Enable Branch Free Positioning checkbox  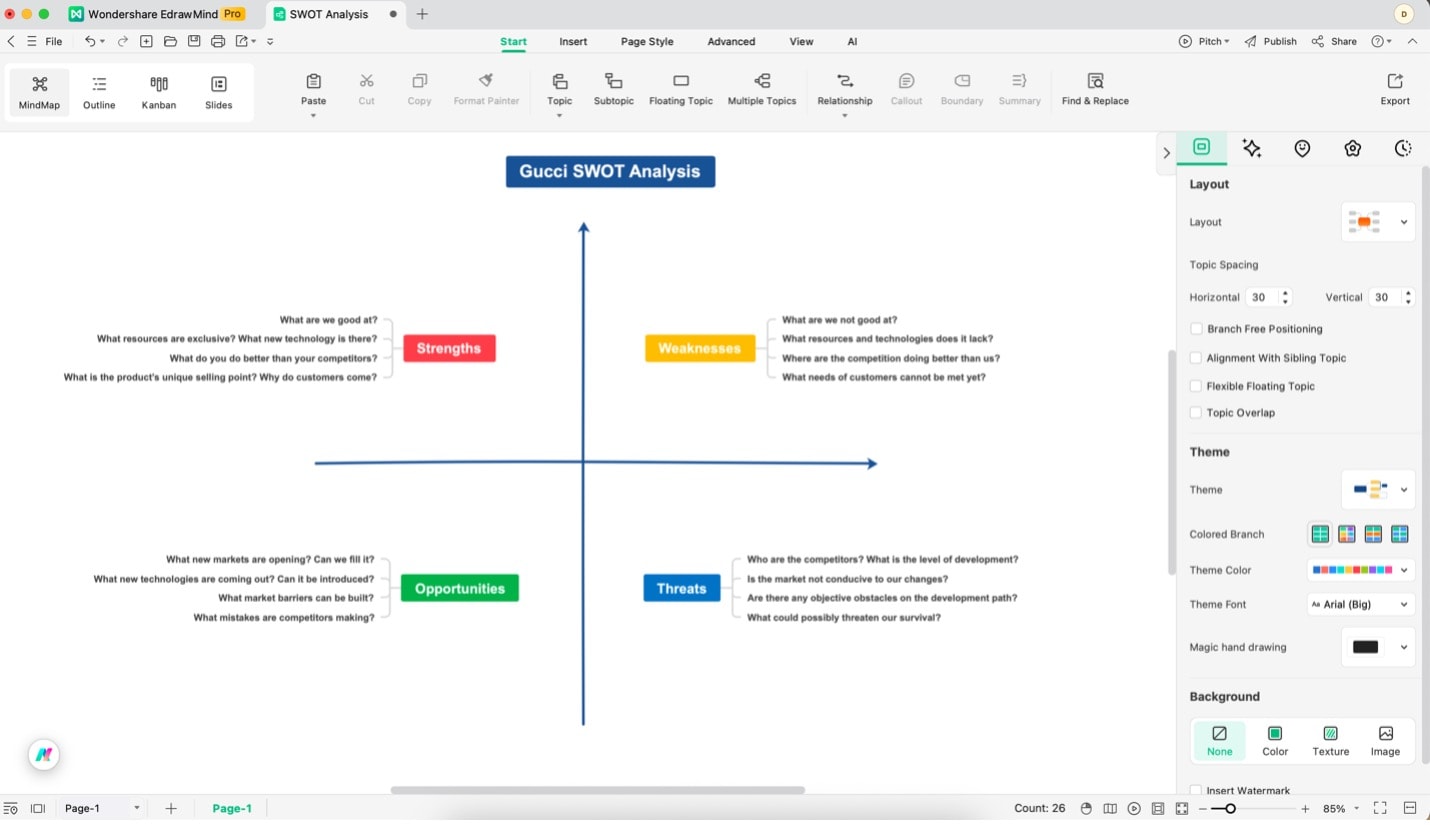[x=1196, y=329]
